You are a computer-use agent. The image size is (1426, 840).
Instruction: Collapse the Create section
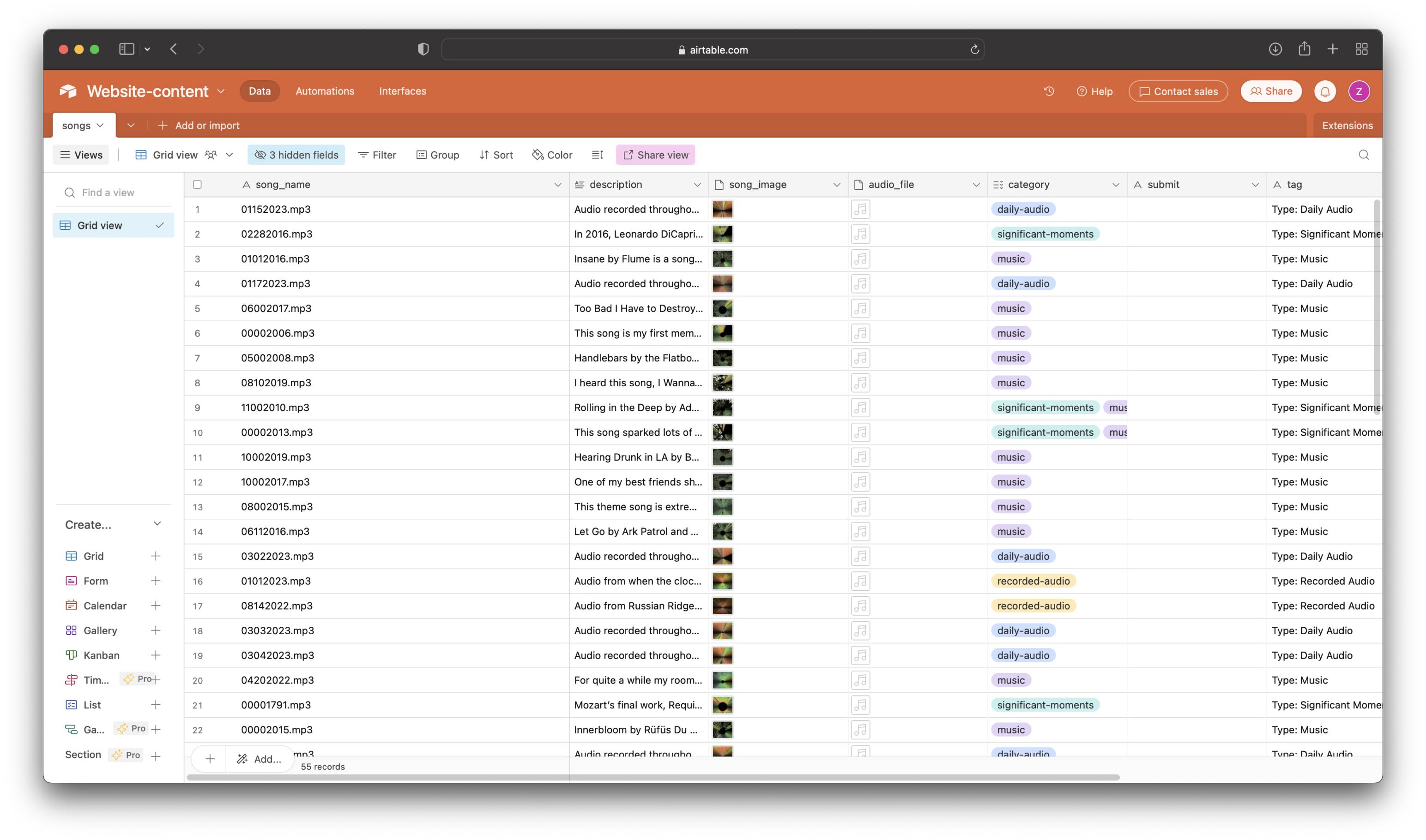coord(157,524)
